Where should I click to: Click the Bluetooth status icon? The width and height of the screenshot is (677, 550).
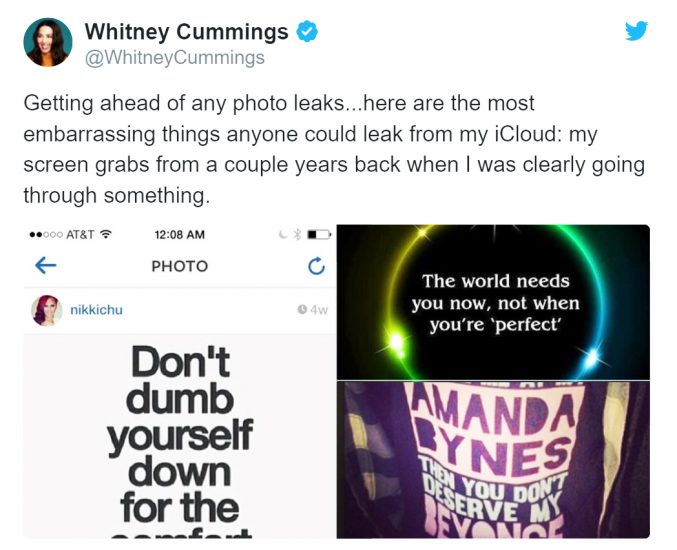[x=297, y=234]
